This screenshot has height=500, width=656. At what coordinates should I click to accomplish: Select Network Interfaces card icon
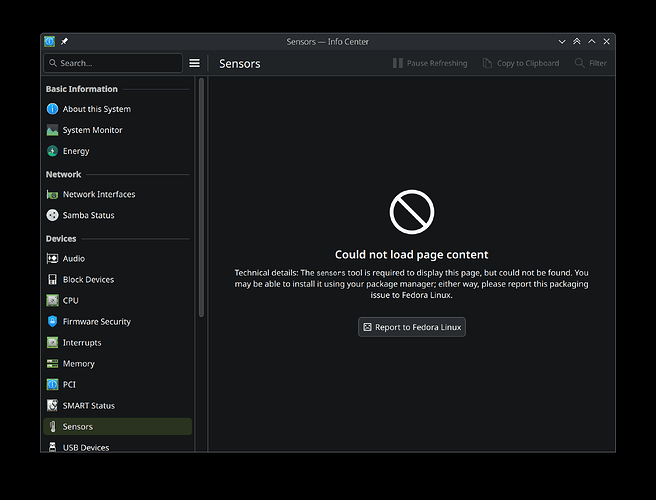(x=52, y=195)
